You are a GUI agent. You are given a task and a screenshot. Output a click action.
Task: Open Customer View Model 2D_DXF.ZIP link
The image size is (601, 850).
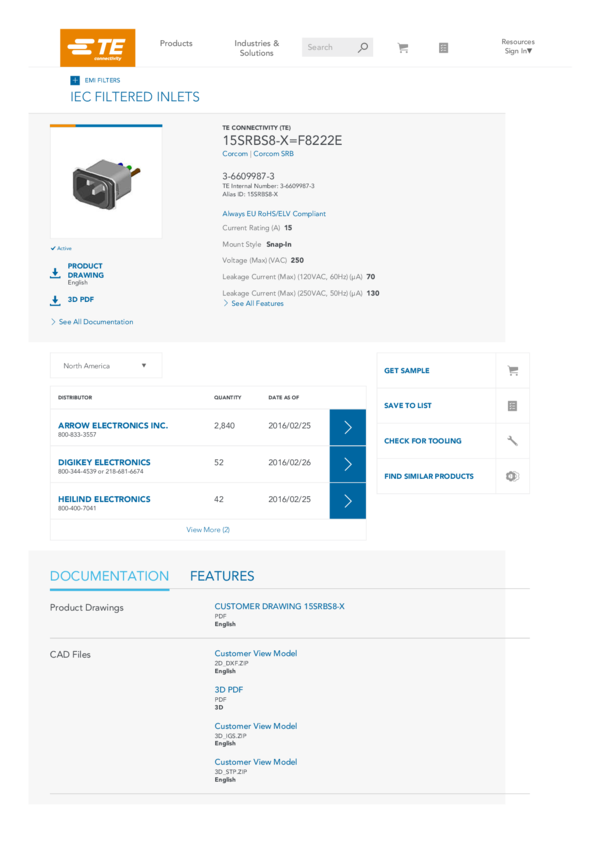(x=256, y=653)
